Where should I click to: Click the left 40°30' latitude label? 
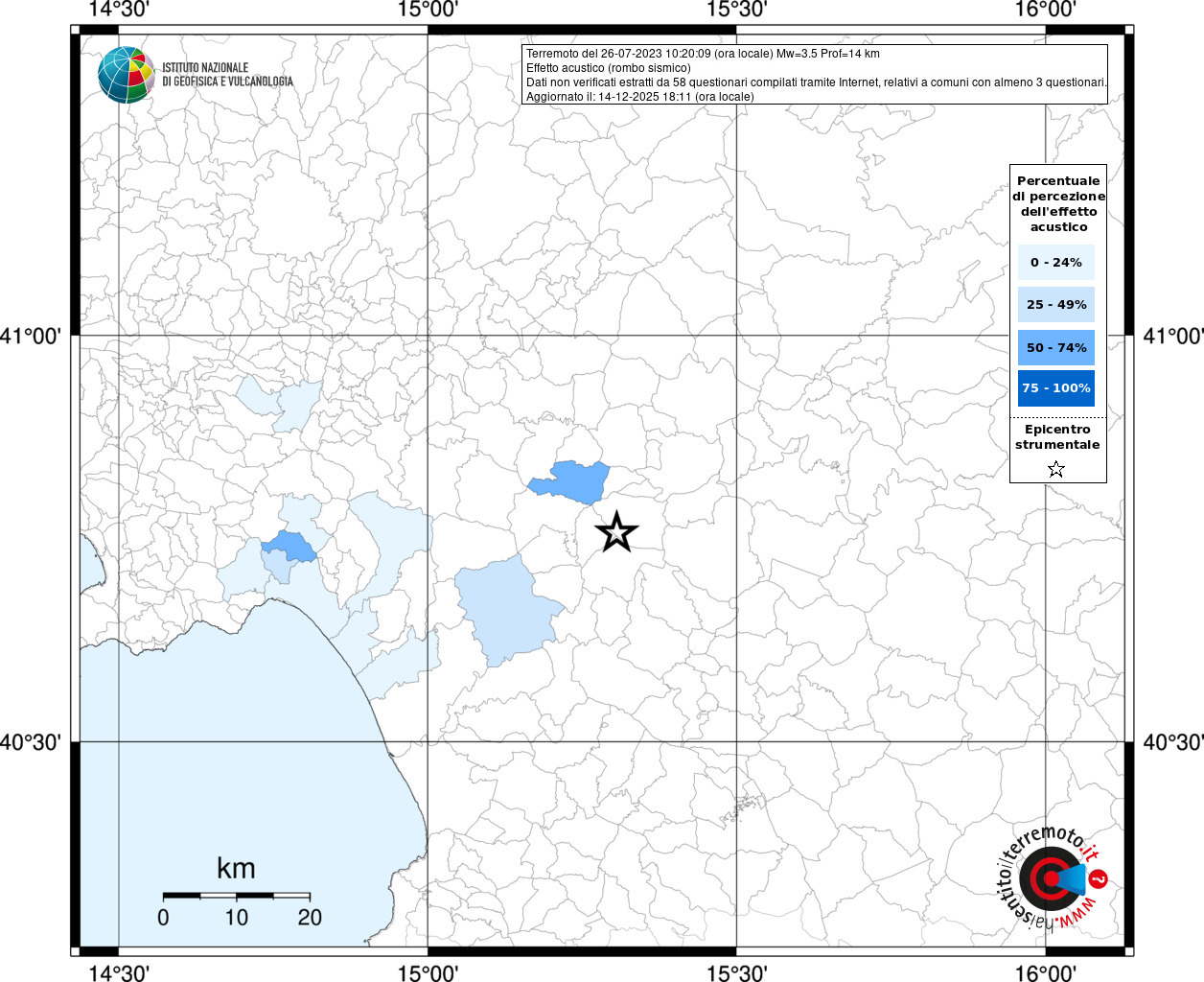[31, 742]
